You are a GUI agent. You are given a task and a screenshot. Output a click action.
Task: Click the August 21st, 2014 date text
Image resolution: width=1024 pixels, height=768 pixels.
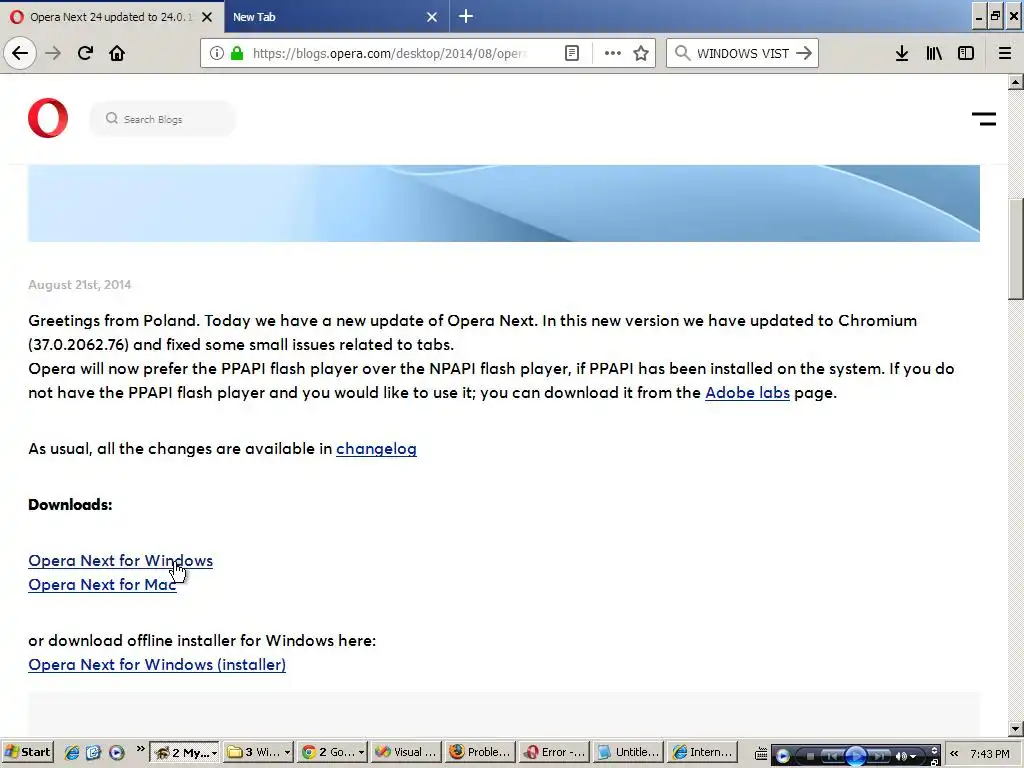coord(80,285)
